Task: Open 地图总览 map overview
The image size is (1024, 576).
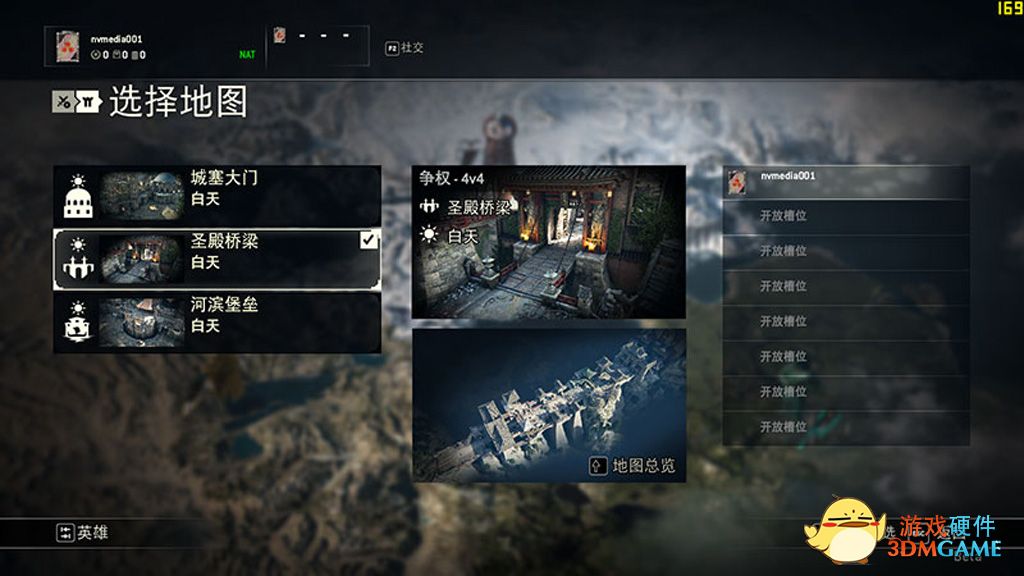Action: click(x=632, y=466)
